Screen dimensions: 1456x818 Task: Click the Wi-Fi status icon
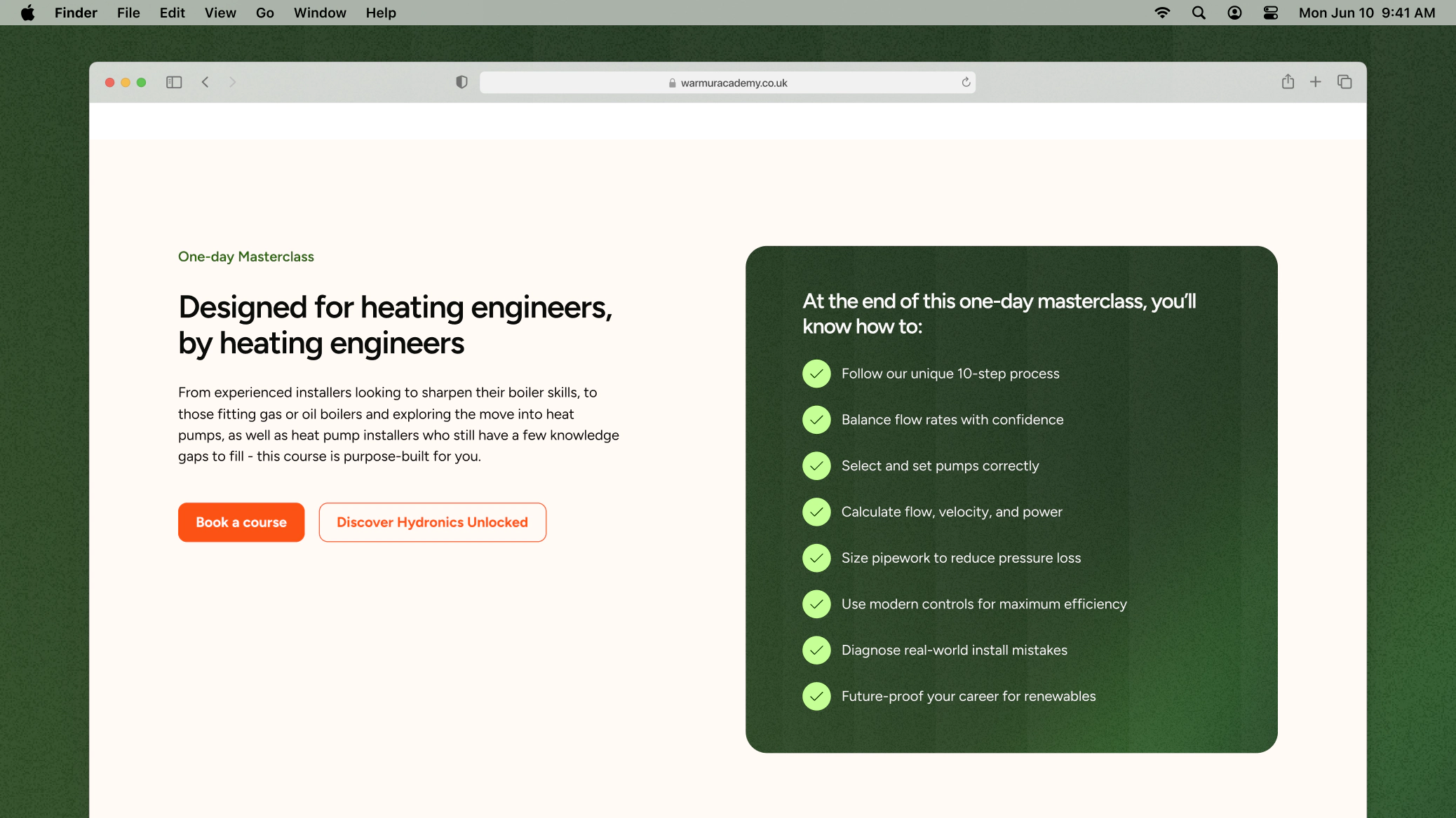coord(1162,13)
